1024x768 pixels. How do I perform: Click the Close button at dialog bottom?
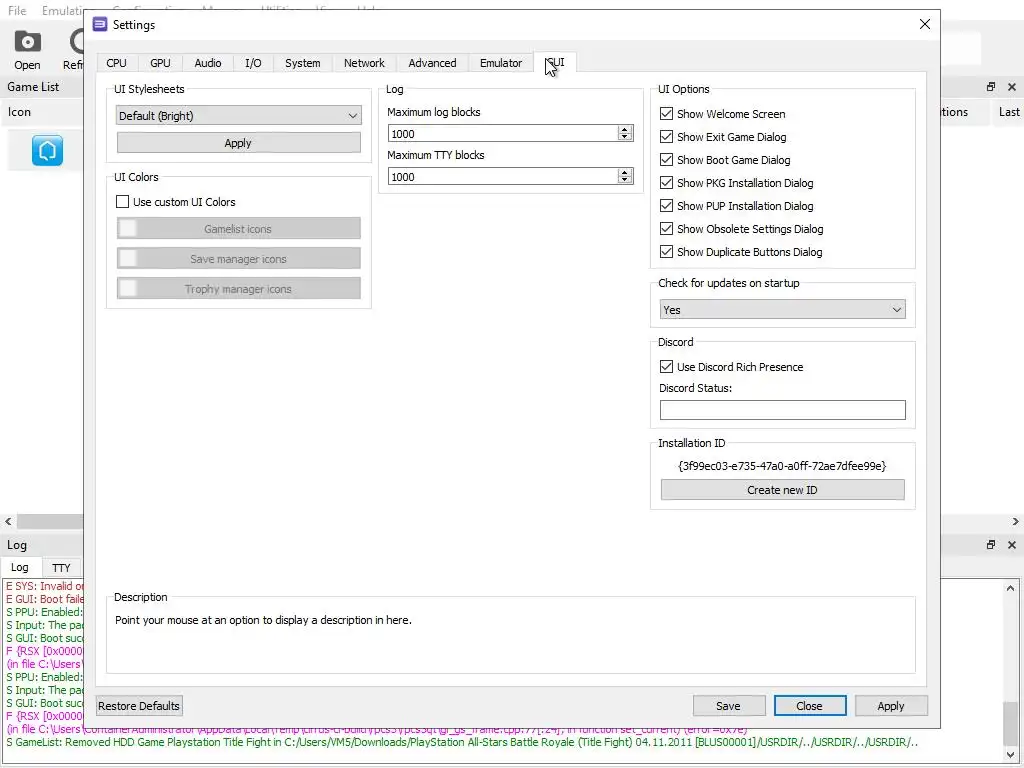(810, 706)
